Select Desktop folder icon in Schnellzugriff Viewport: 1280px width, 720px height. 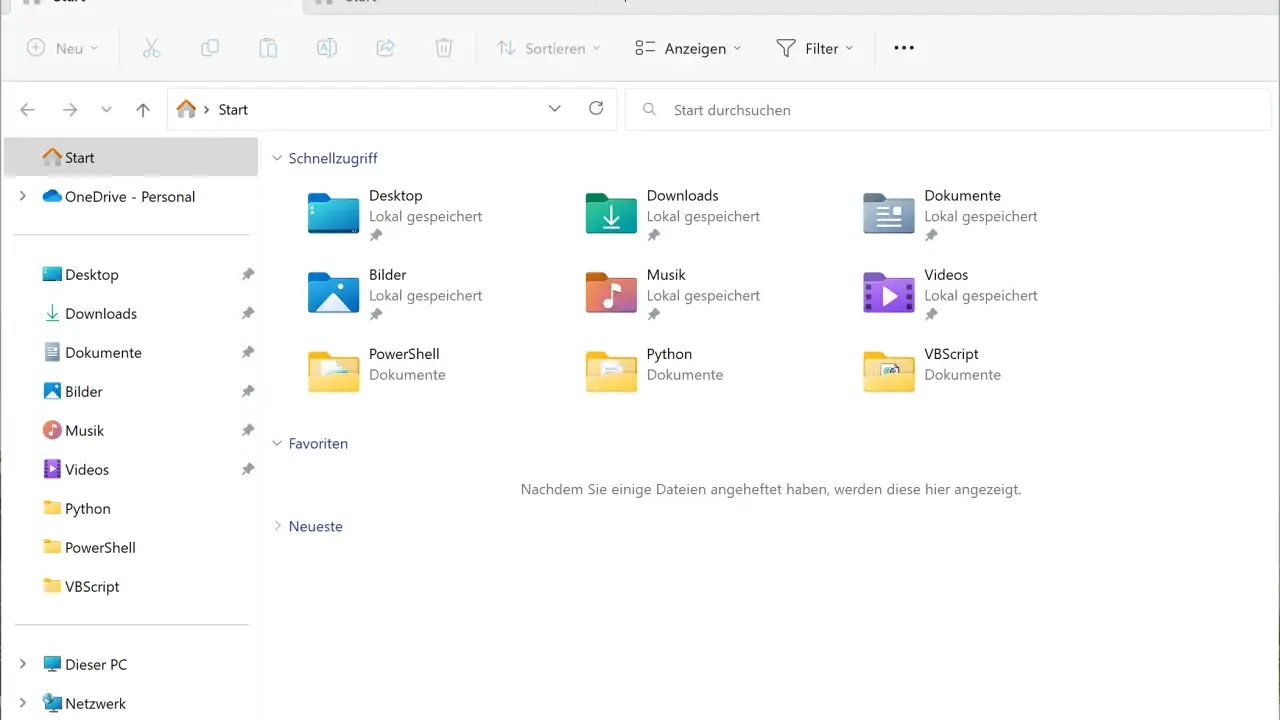pyautogui.click(x=334, y=213)
